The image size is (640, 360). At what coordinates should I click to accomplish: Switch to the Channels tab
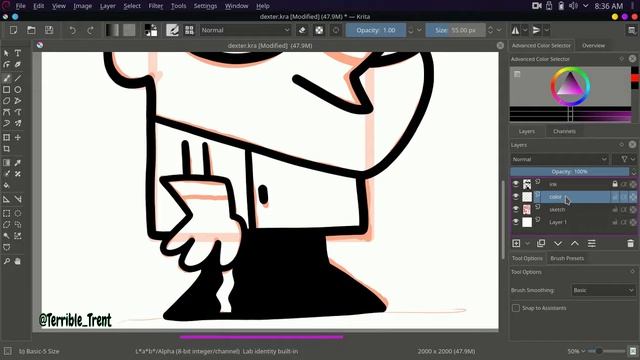[x=564, y=131]
